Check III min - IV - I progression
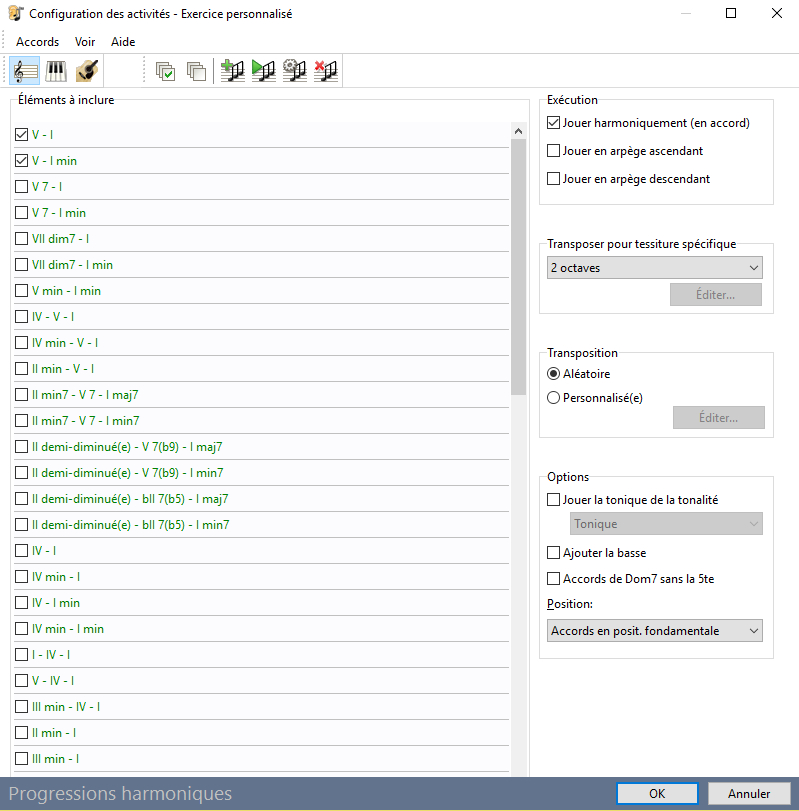This screenshot has height=811, width=799. [21, 707]
